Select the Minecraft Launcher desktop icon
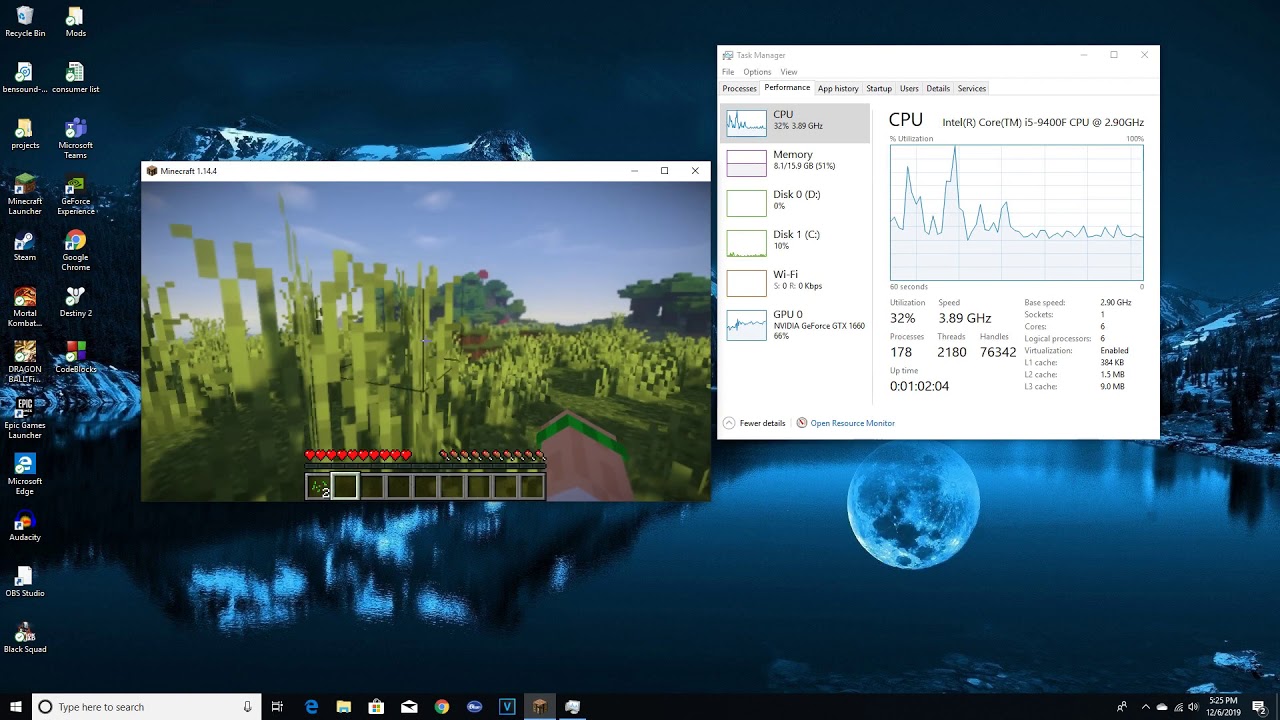This screenshot has height=720, width=1280. click(x=25, y=194)
